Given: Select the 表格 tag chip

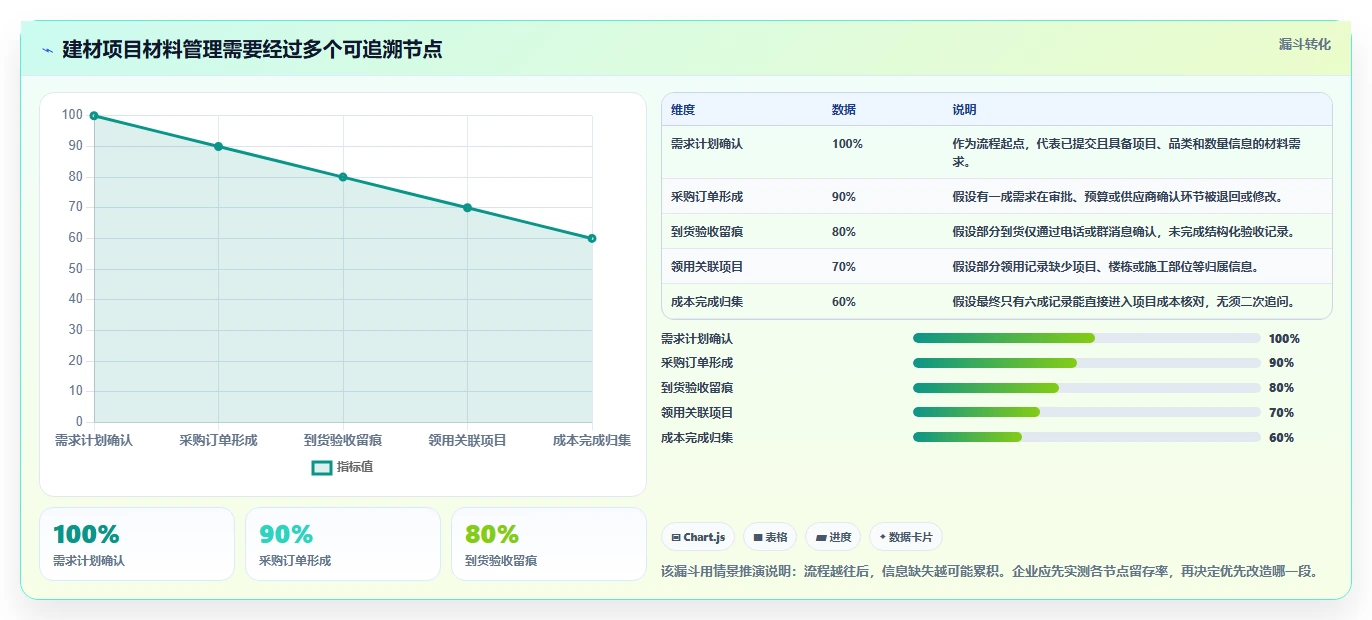Looking at the screenshot, I should 771,537.
